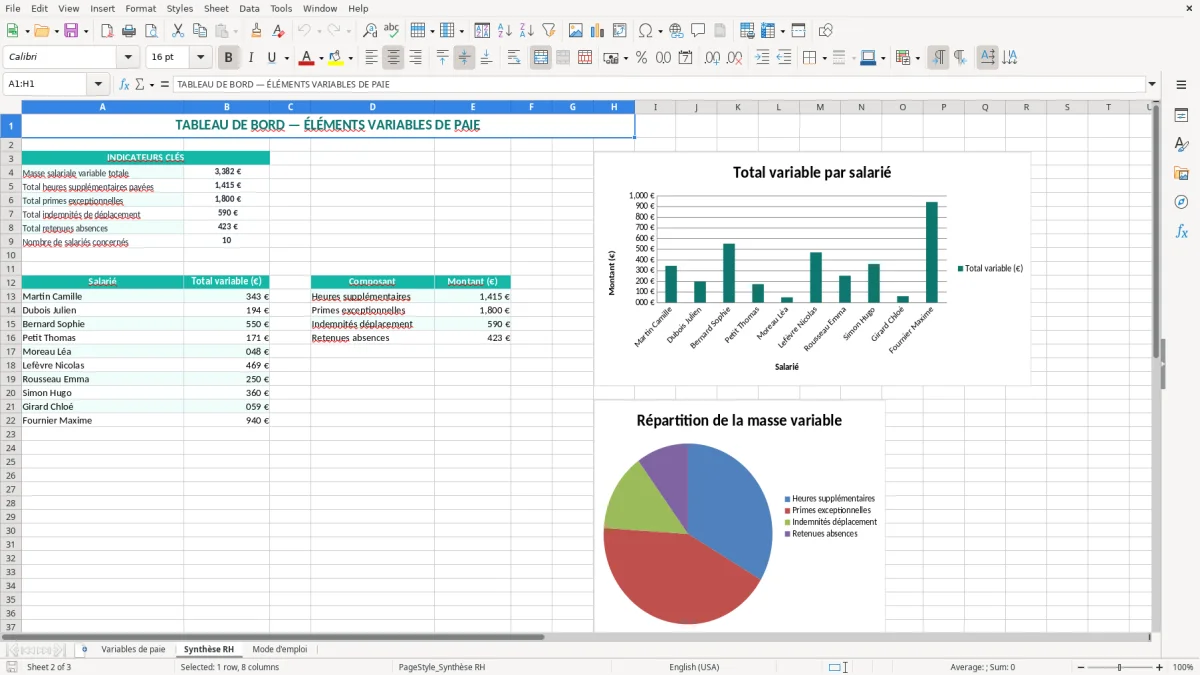
Task: Expand the Name Box dropdown
Action: coord(98,84)
